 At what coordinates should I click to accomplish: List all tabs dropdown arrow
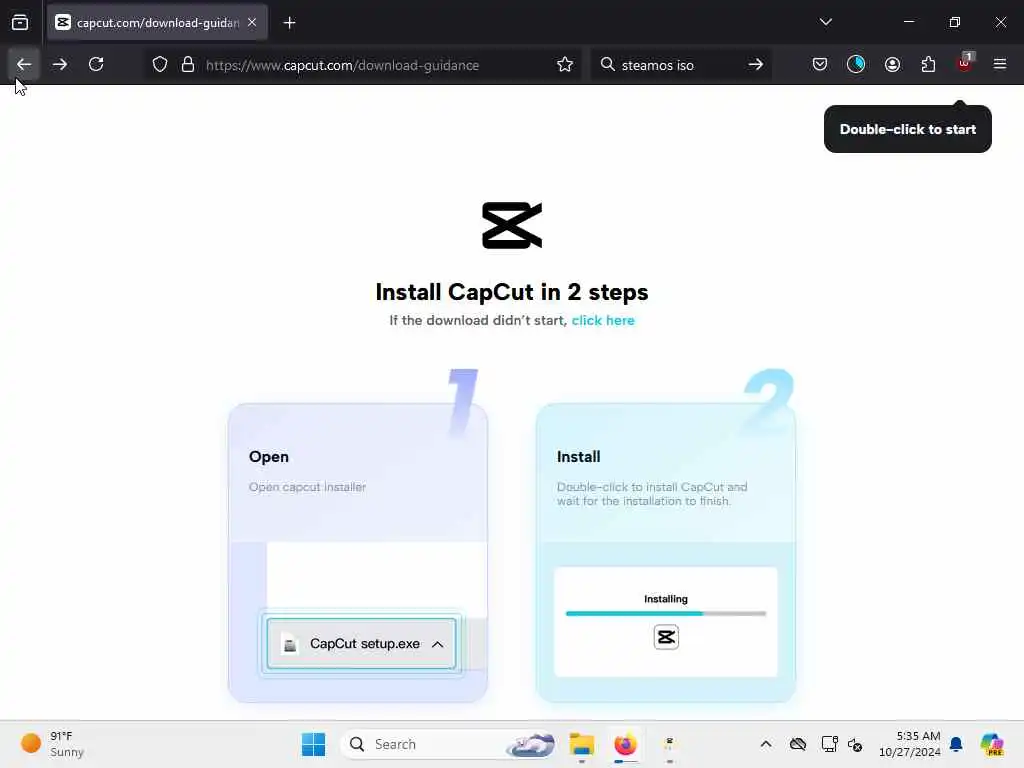825,22
